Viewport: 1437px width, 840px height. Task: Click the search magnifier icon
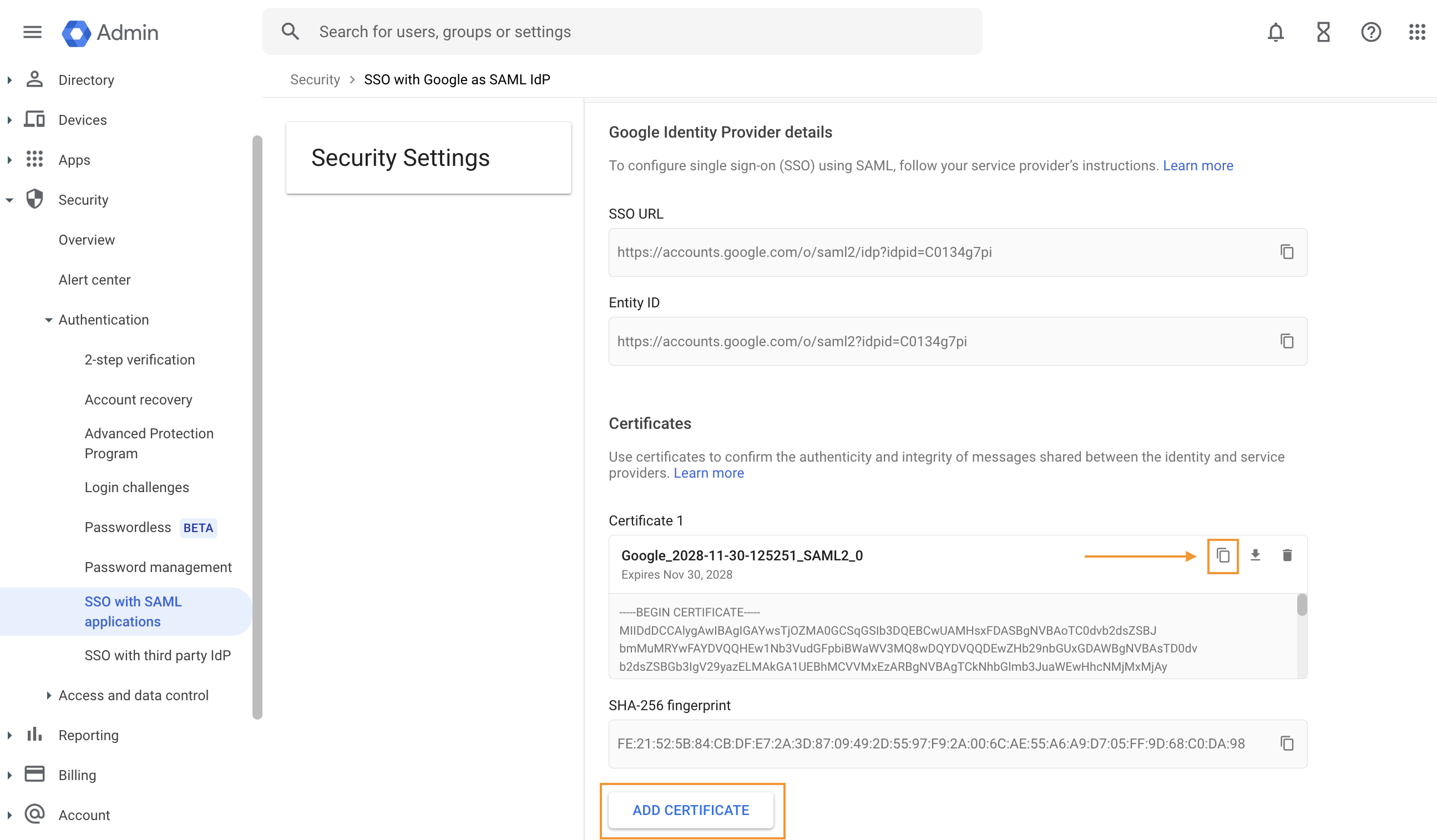pos(290,32)
